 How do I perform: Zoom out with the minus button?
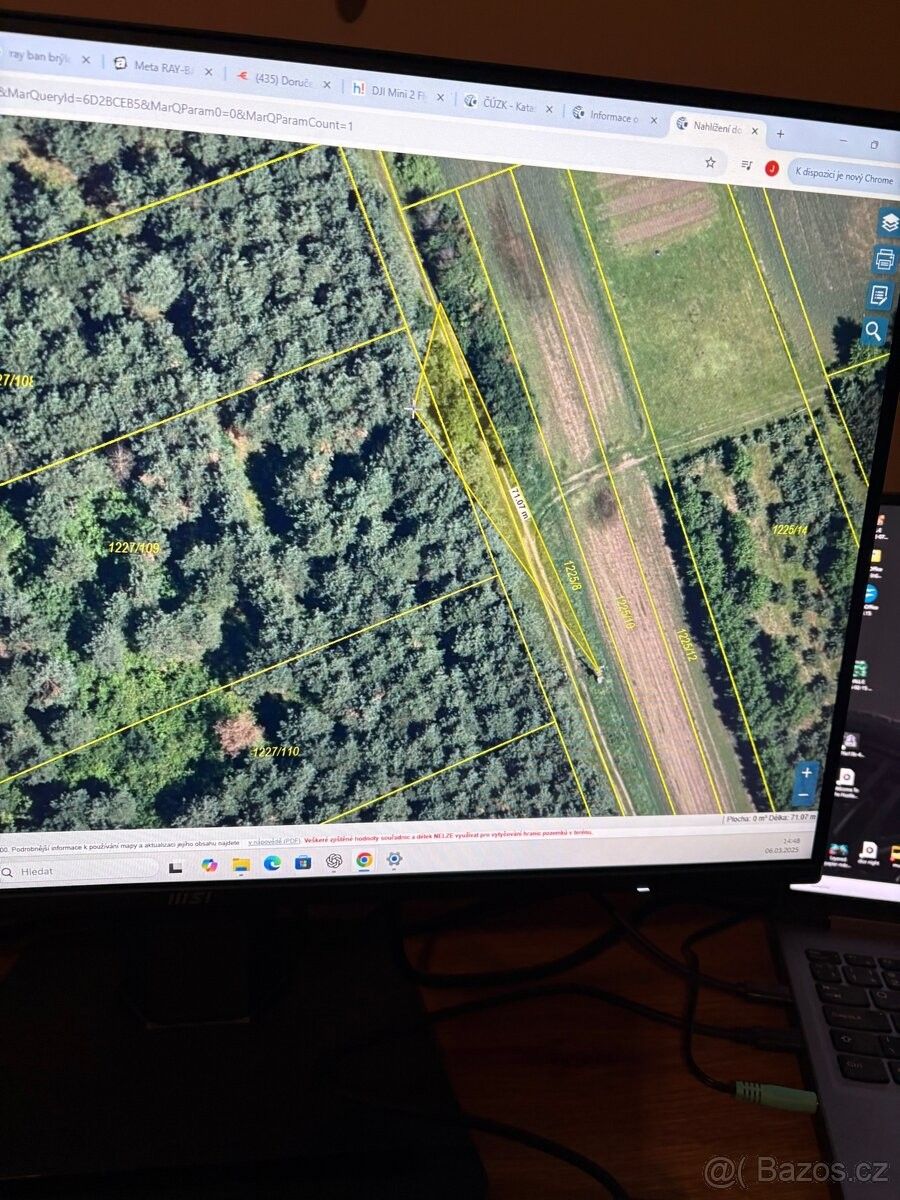805,796
